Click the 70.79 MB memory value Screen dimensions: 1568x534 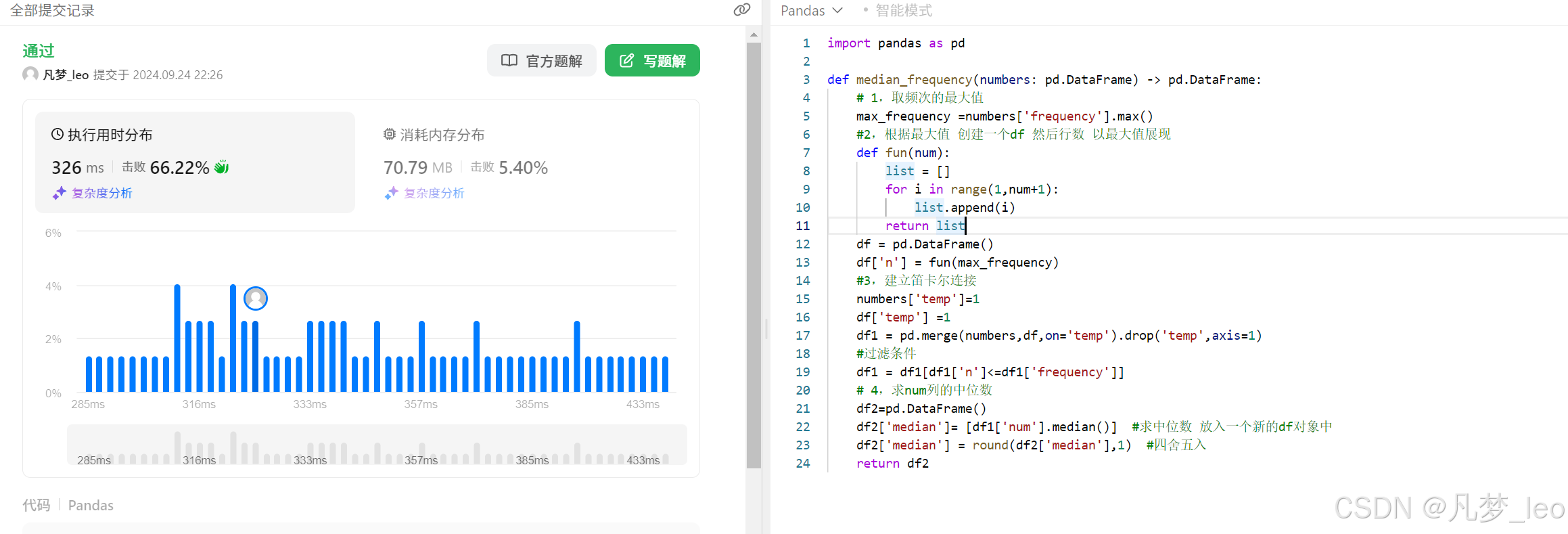click(x=418, y=167)
